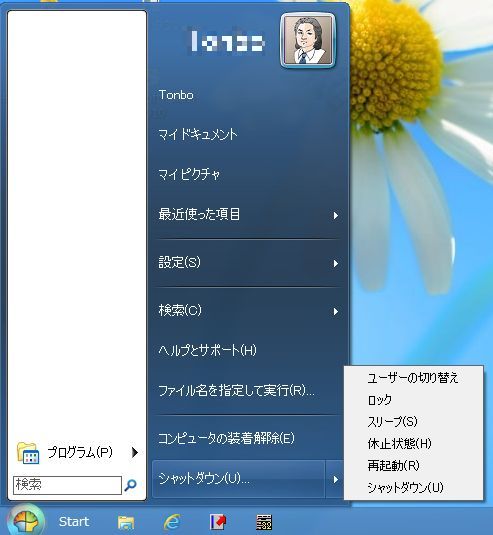
Task: Click the magnifier search icon
Action: pos(130,485)
